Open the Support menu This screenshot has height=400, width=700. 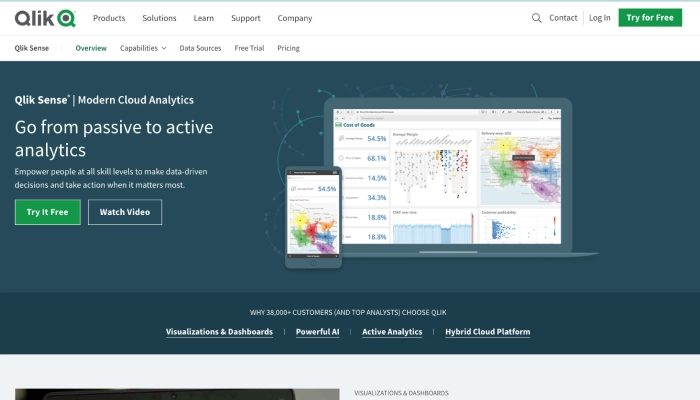[x=246, y=18]
